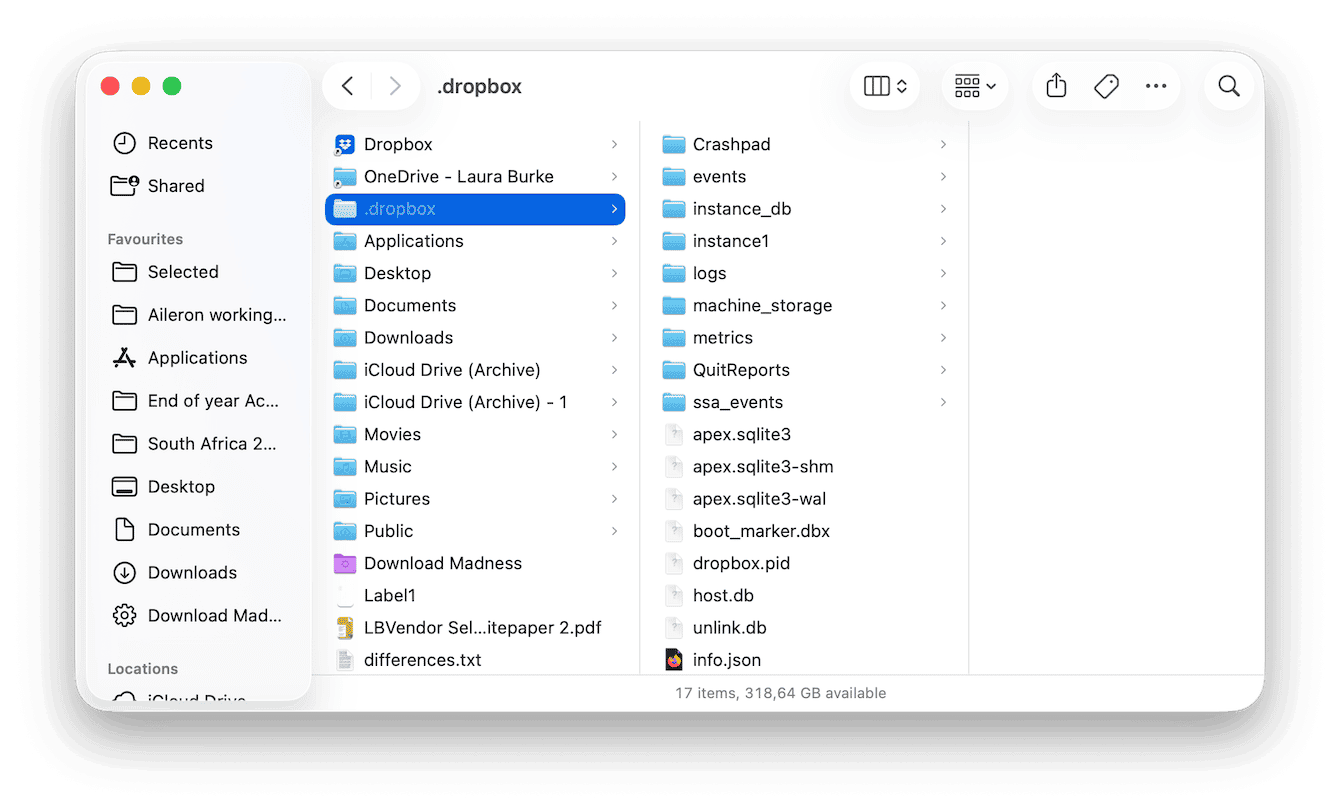Viewport: 1340px width, 811px height.
Task: Open the Dropbox folder with the Dropbox logo
Action: point(398,144)
